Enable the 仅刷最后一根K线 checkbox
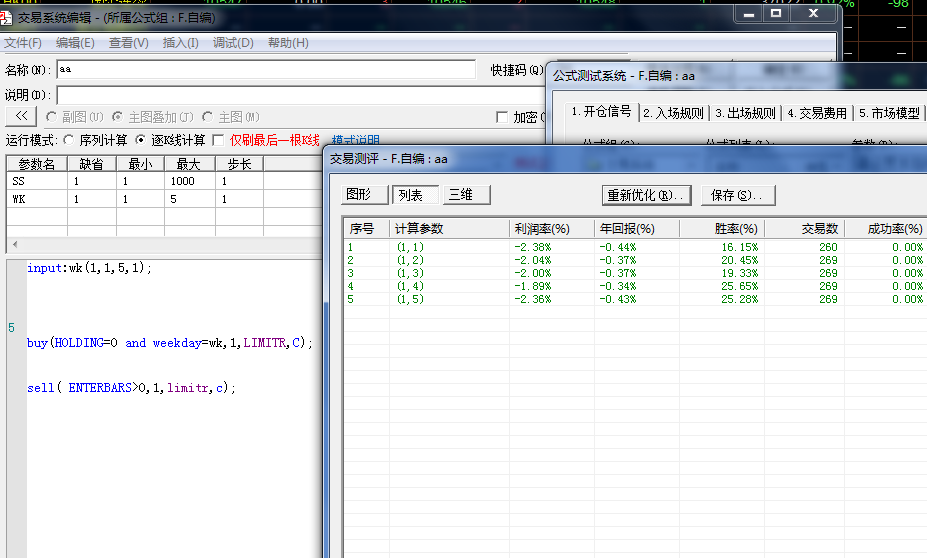 219,140
